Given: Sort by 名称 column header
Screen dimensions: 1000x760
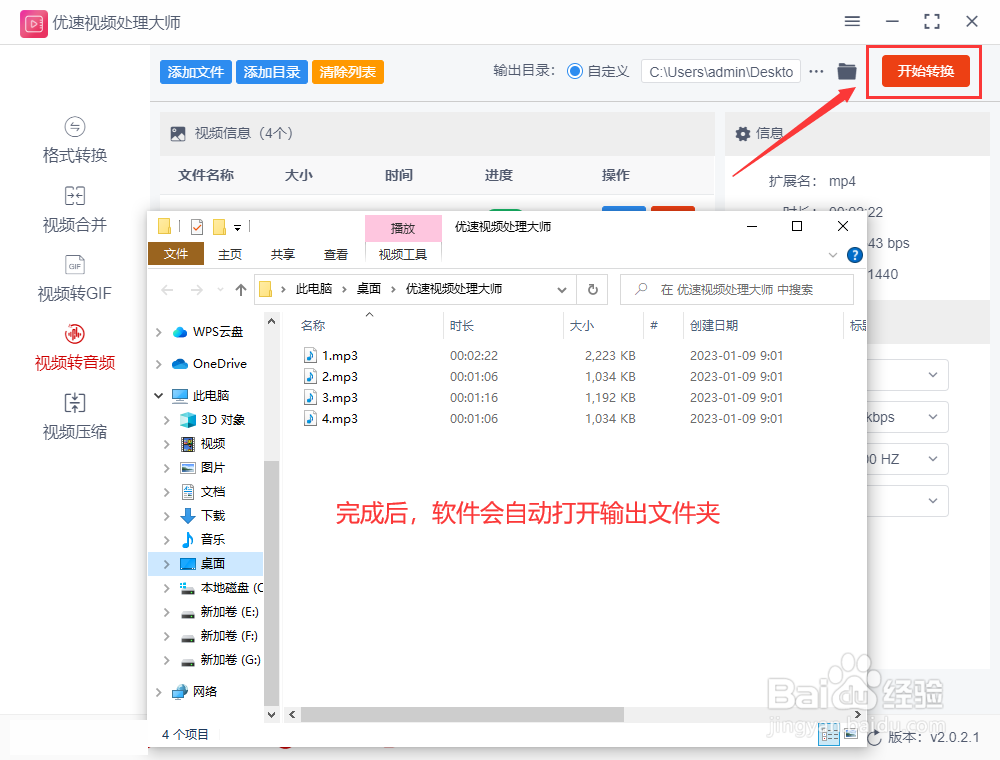Looking at the screenshot, I should [313, 325].
